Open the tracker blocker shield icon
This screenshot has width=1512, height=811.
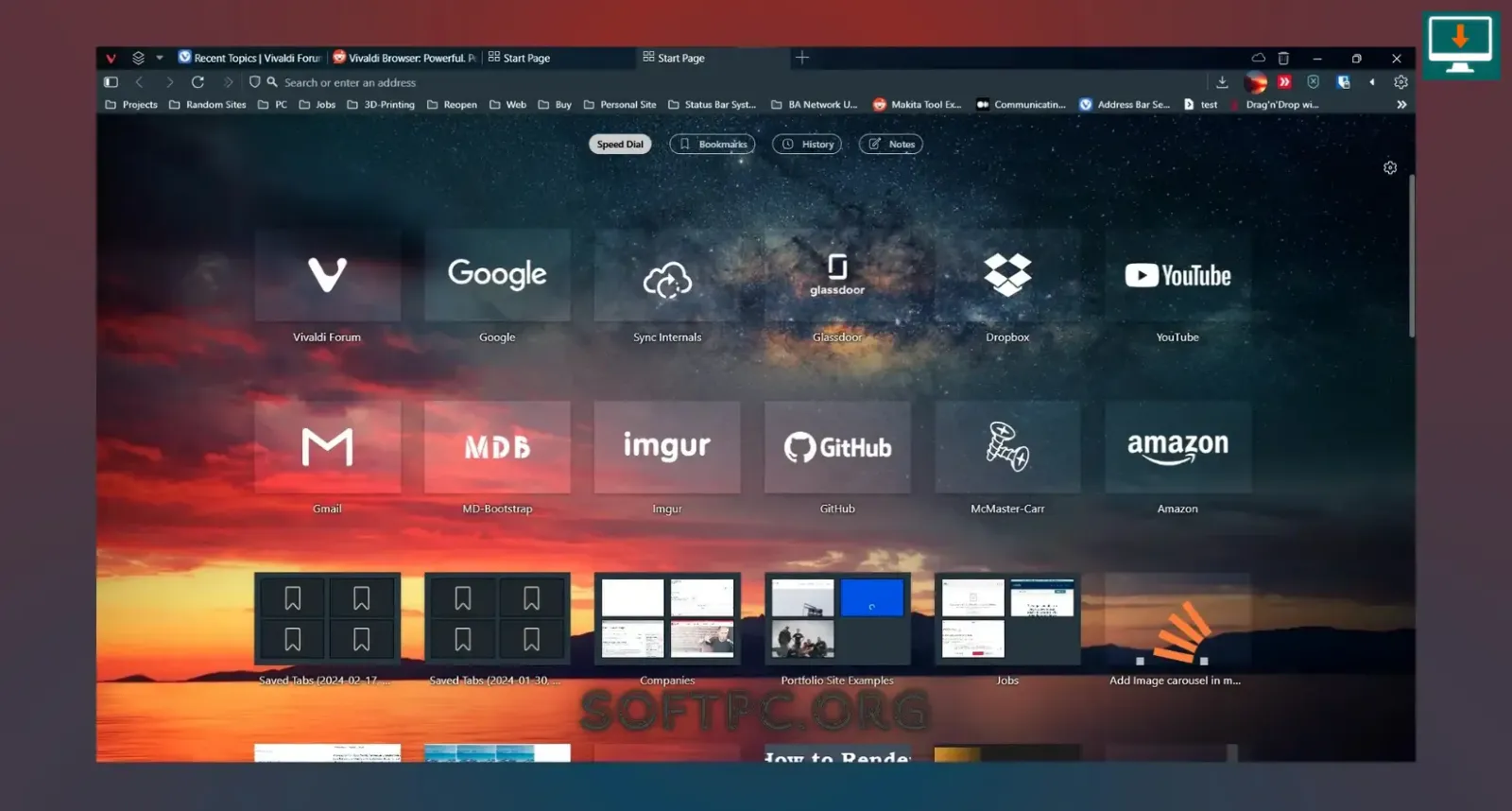(254, 82)
